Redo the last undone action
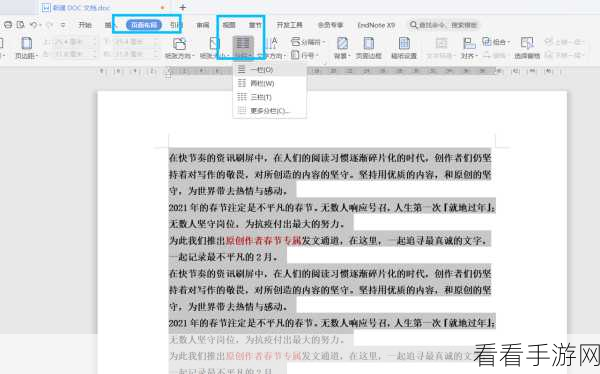This screenshot has width=600, height=374. (x=49, y=25)
